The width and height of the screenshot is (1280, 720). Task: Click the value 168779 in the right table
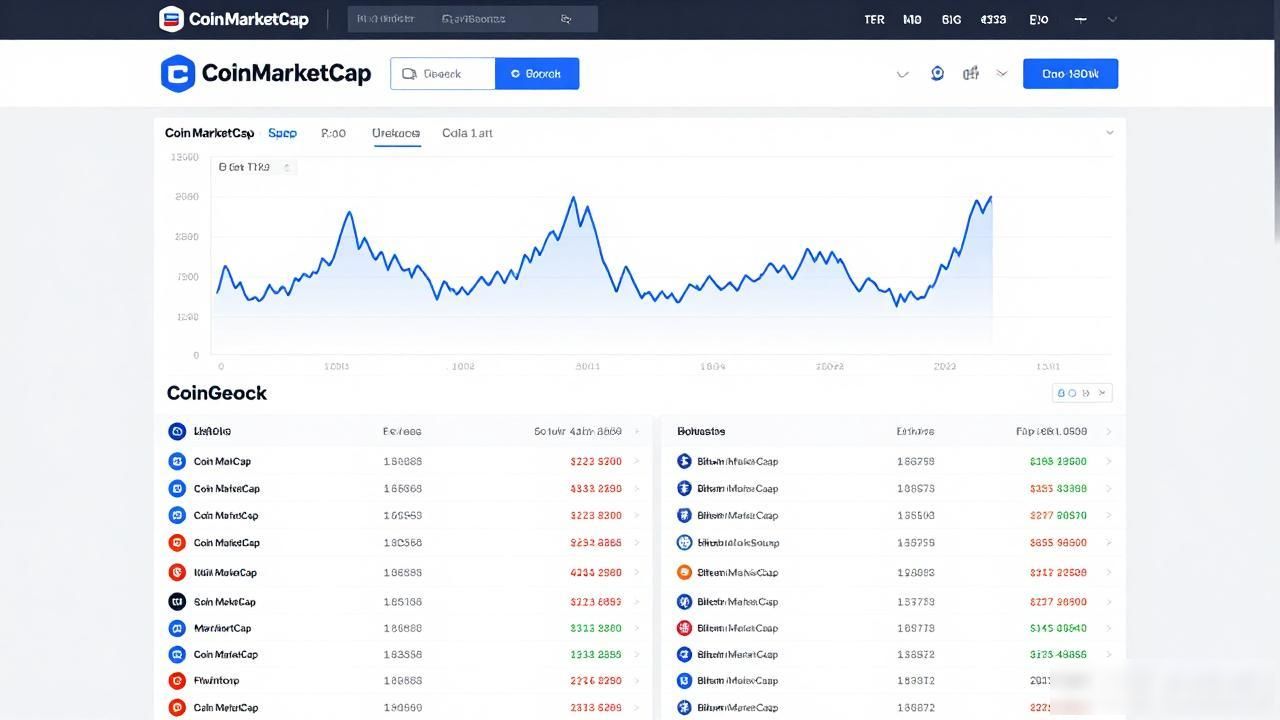click(x=916, y=629)
